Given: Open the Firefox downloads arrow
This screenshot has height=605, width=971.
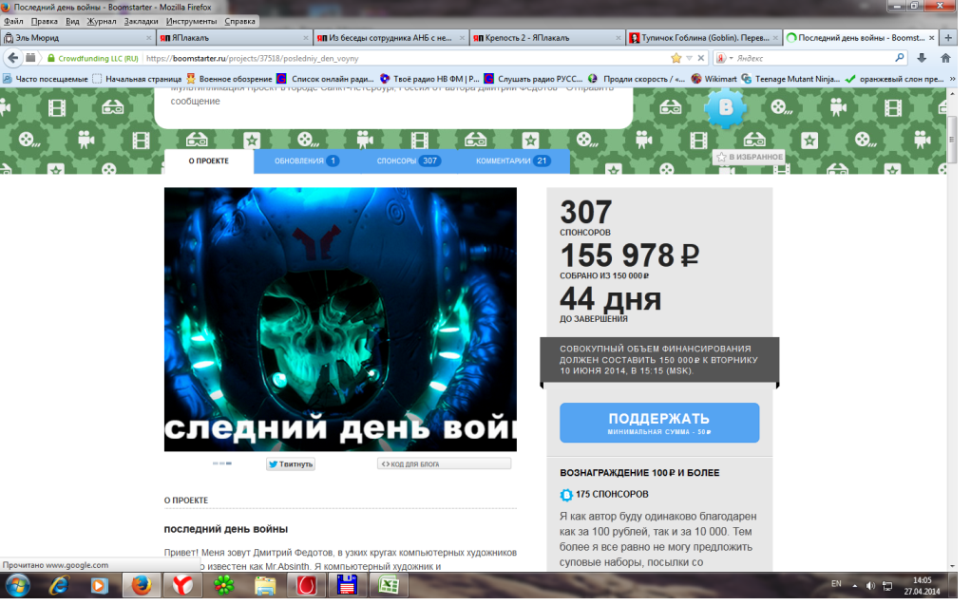Looking at the screenshot, I should pos(921,58).
